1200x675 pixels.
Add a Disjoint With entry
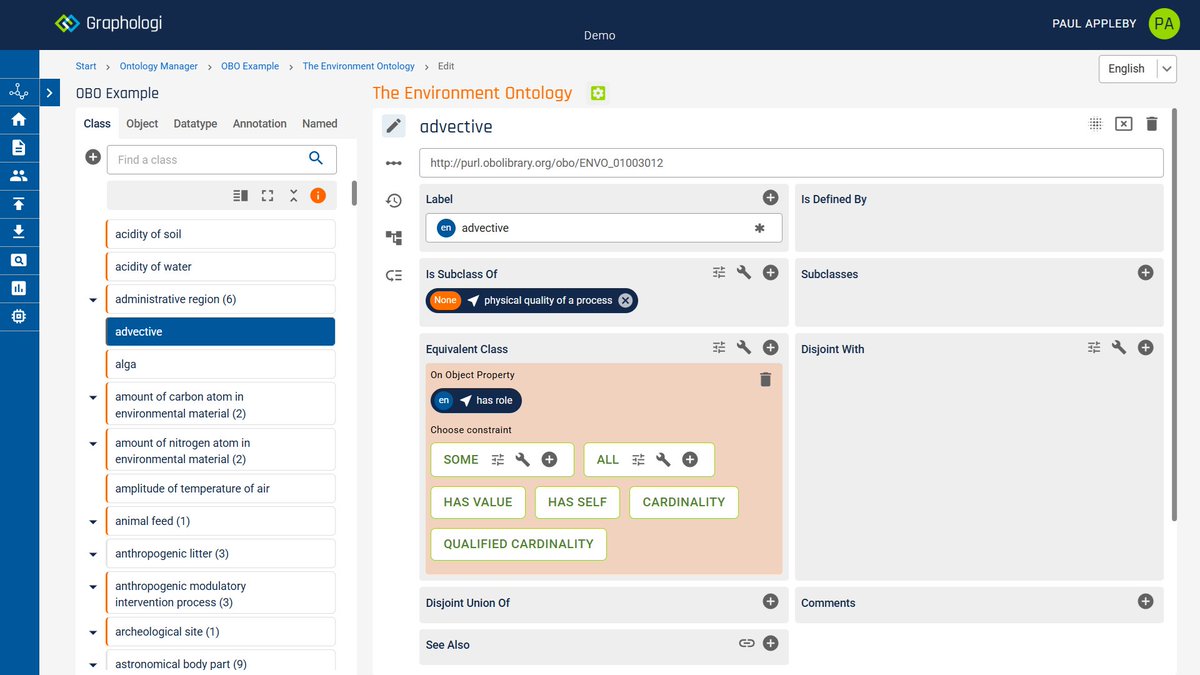pyautogui.click(x=1146, y=347)
